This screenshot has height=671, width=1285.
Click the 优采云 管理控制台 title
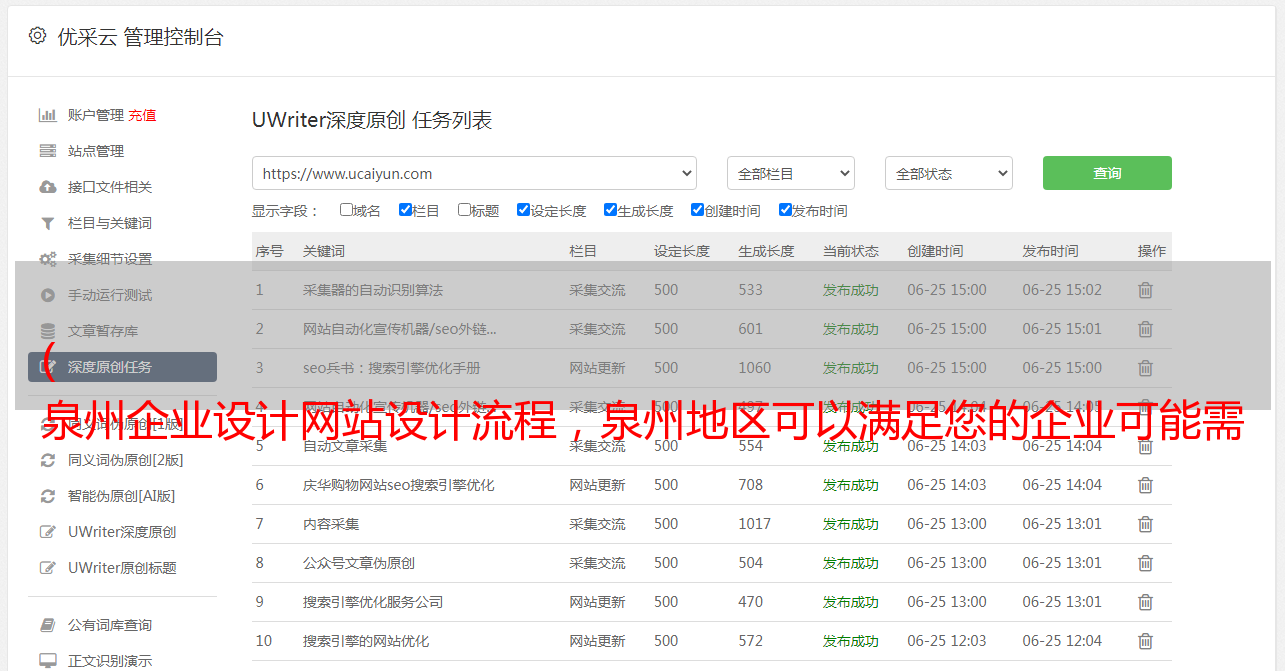click(140, 37)
